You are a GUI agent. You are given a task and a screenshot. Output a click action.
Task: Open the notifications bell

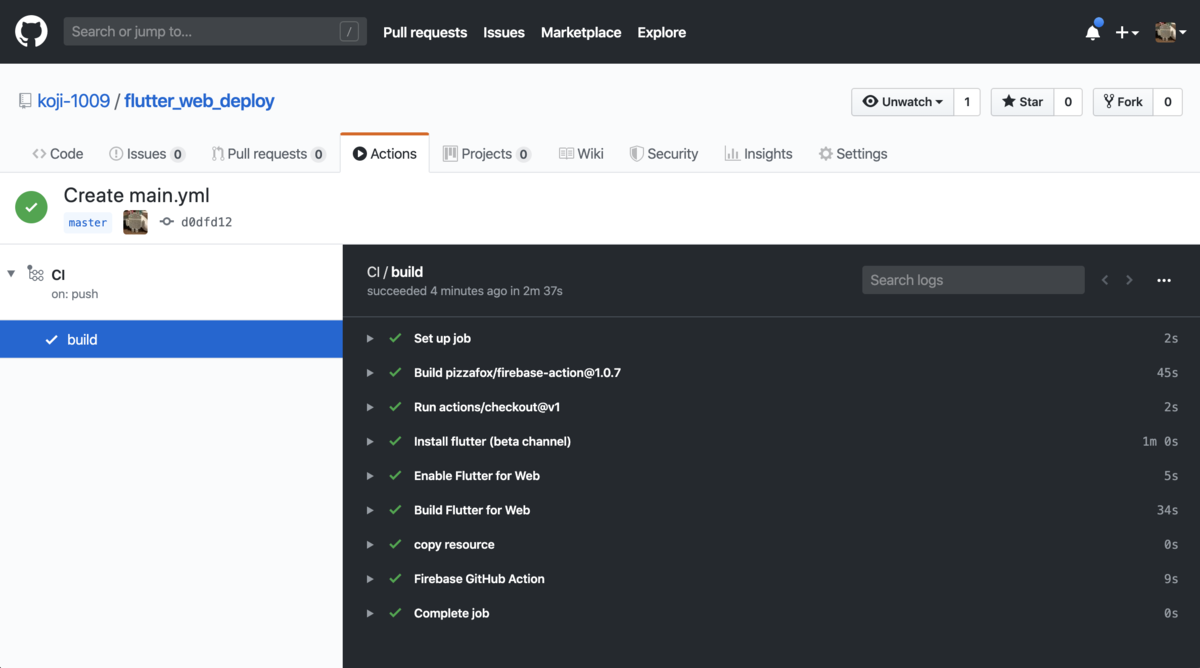pyautogui.click(x=1093, y=32)
